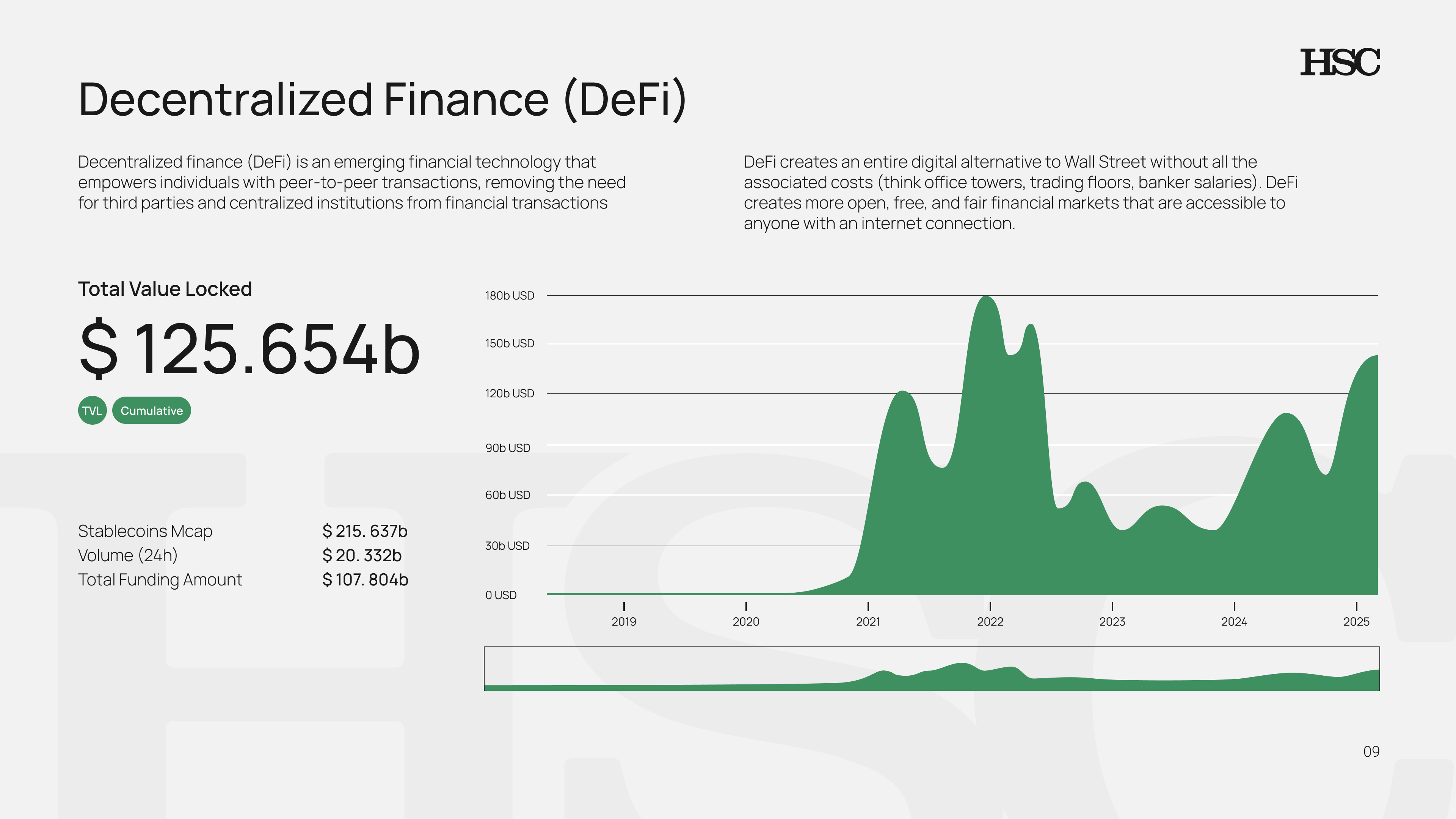1456x819 pixels.
Task: Click the 180b USD axis label
Action: click(x=510, y=296)
